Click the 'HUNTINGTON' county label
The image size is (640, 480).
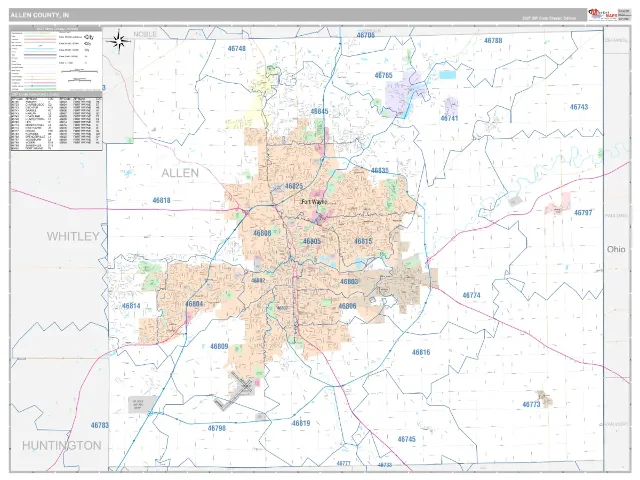pyautogui.click(x=62, y=445)
